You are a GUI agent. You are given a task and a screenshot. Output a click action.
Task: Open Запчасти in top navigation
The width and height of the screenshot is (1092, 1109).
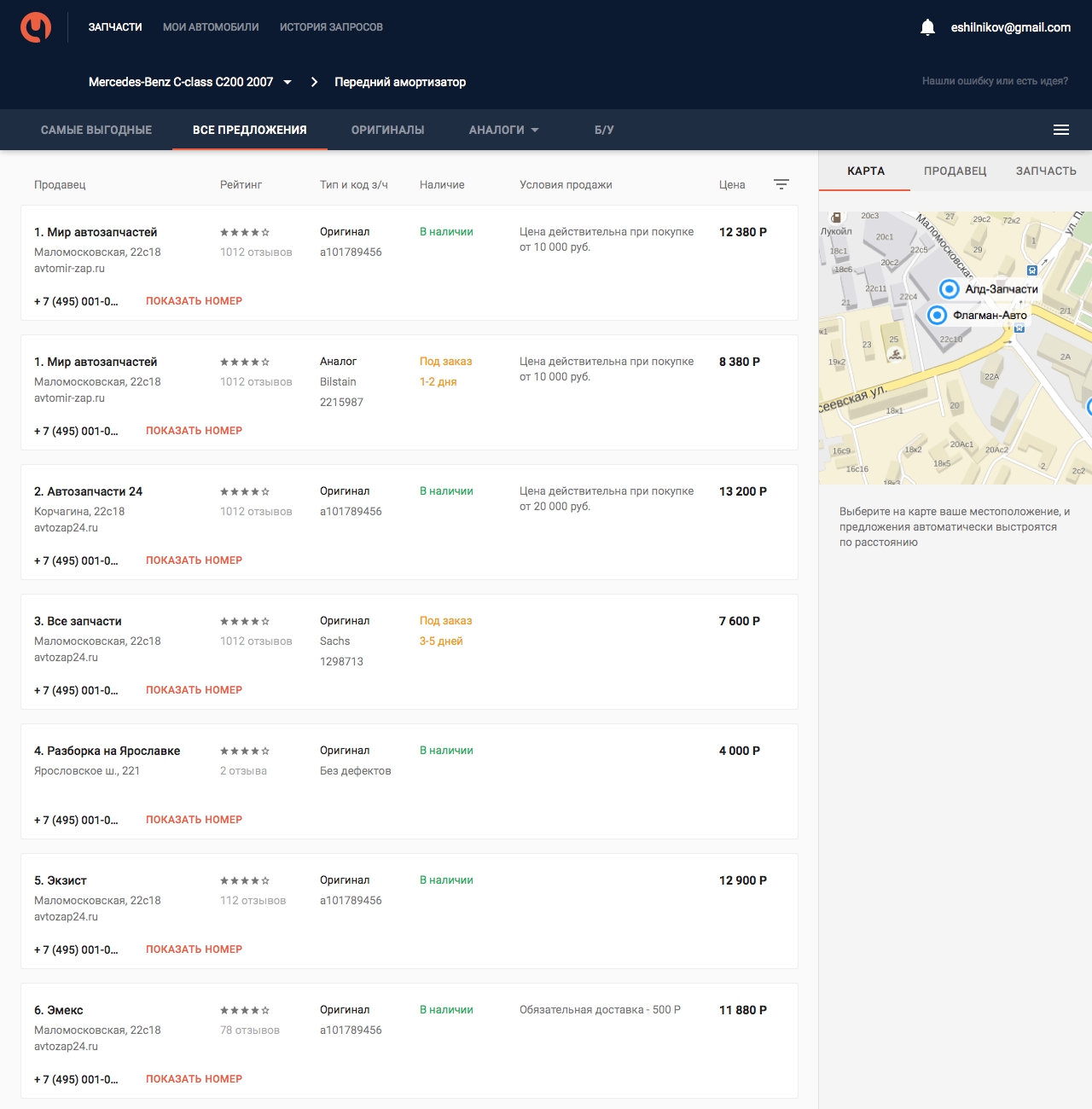click(x=115, y=27)
